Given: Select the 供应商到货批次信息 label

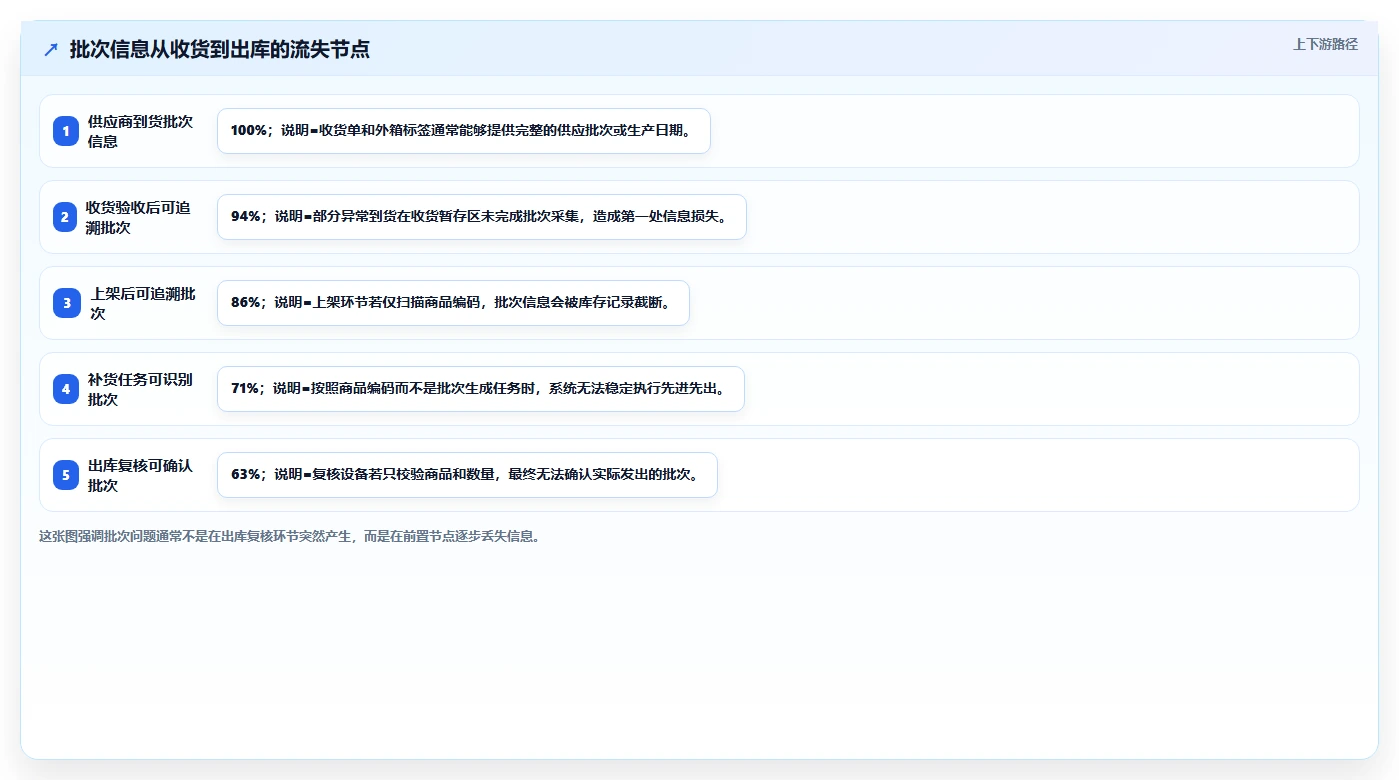Looking at the screenshot, I should click(x=140, y=131).
